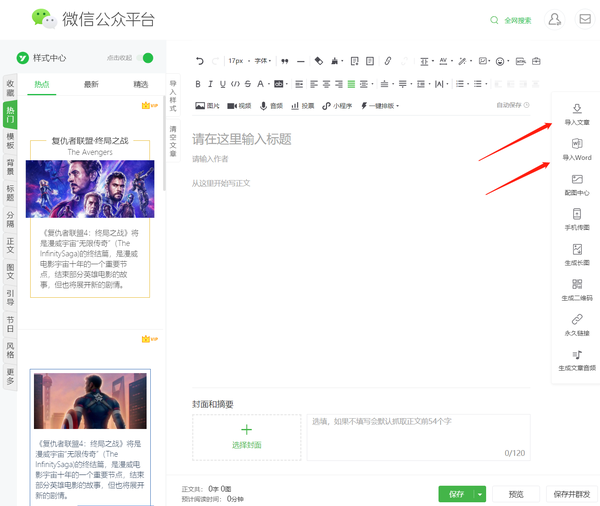Insert audio with 音频
Image resolution: width=600 pixels, height=506 pixels.
pos(271,106)
